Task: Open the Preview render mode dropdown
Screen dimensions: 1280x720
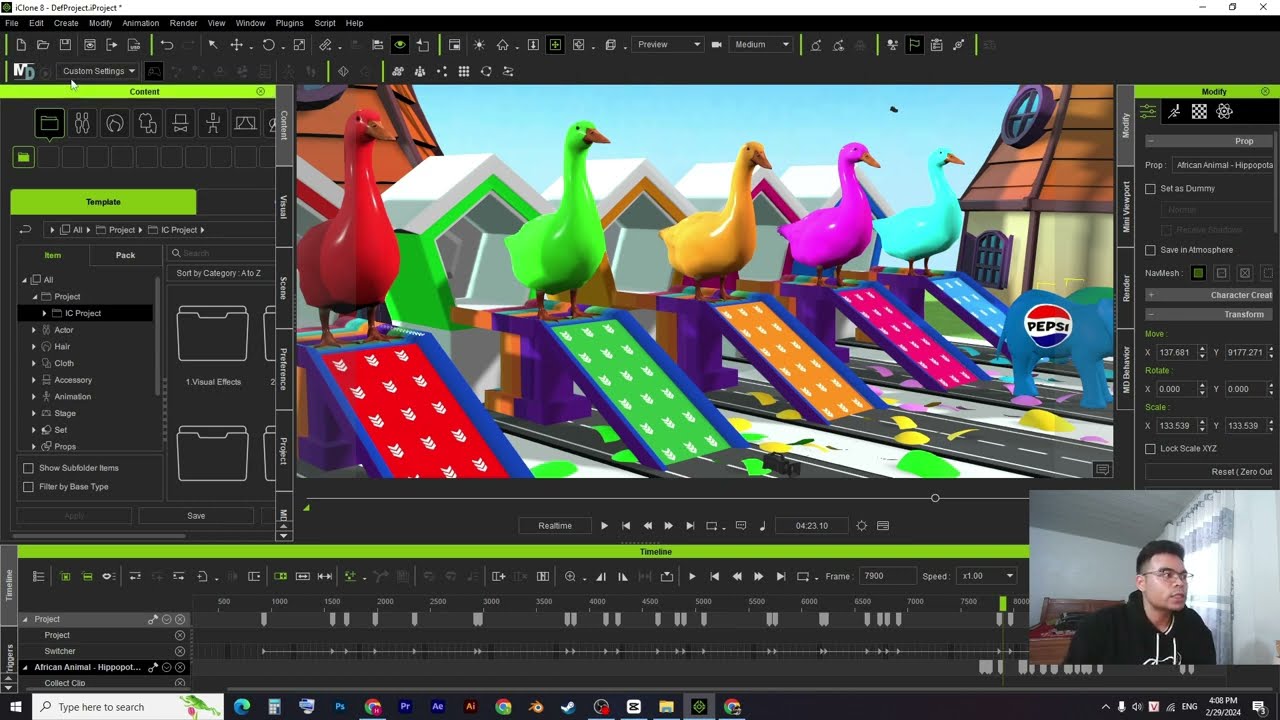Action: pos(668,44)
